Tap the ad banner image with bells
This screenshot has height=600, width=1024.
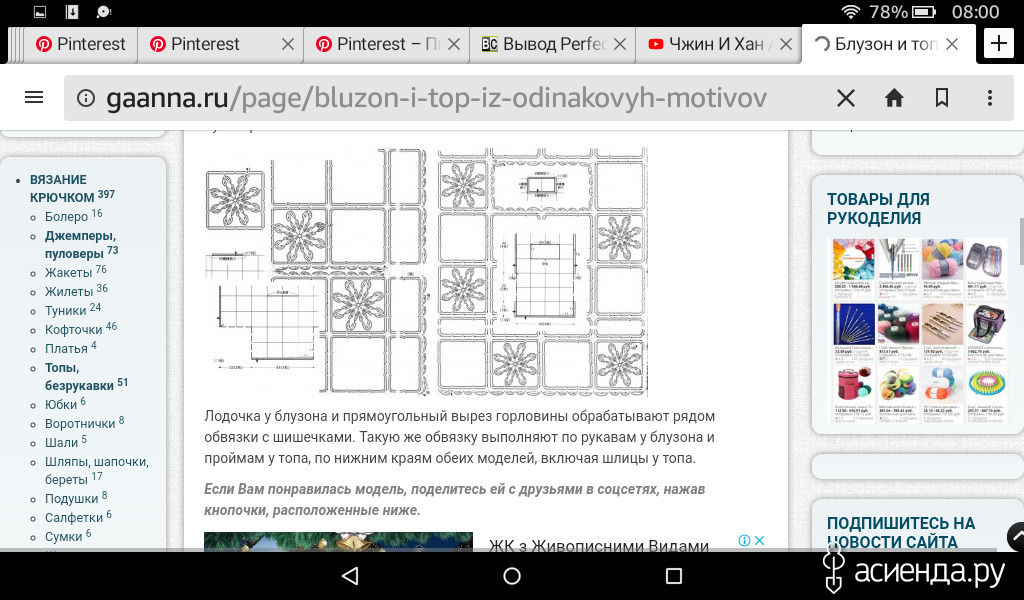(x=338, y=541)
